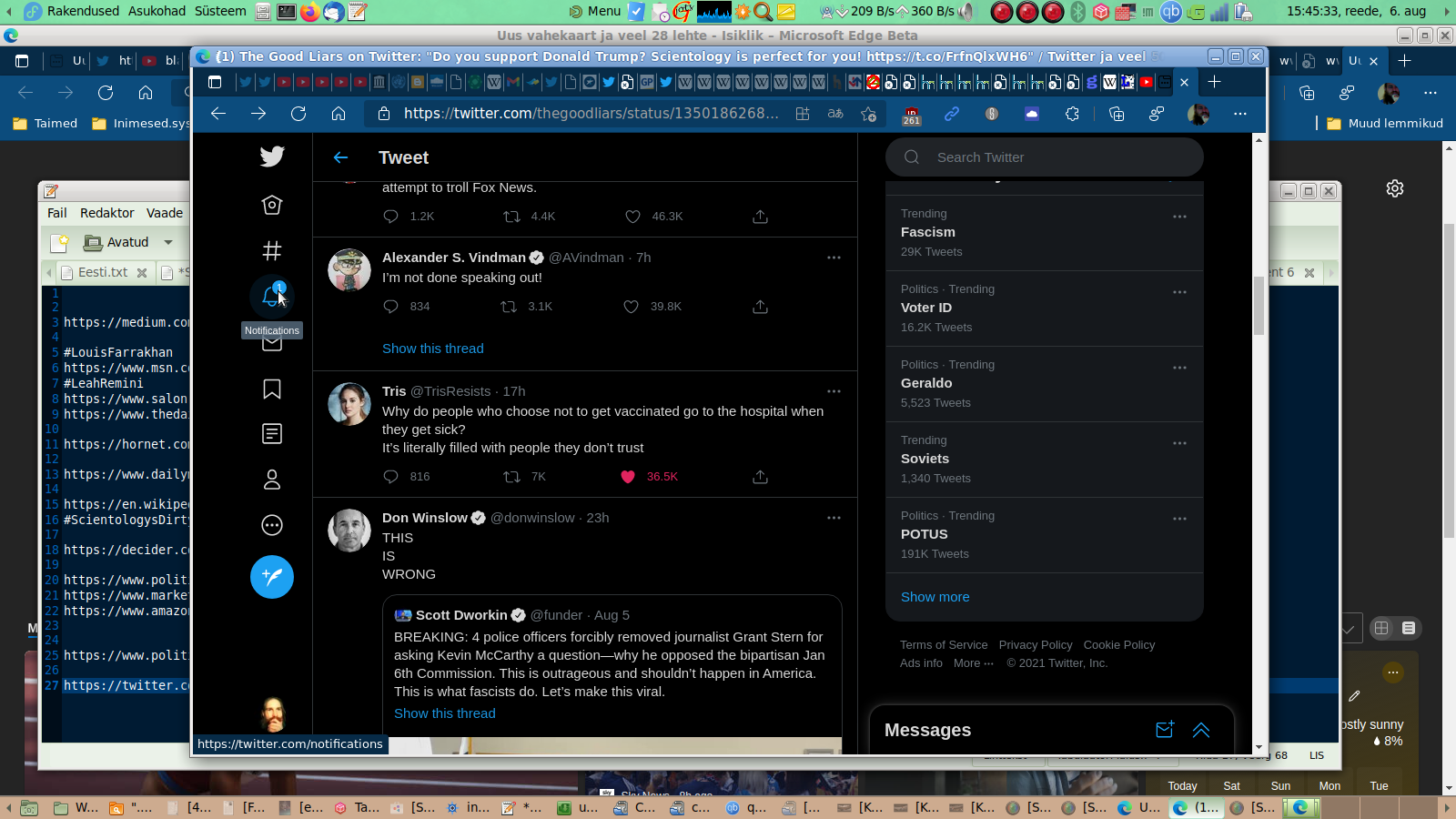Open more options on Don Winslow's tweet
This screenshot has width=1456, height=819.
point(834,518)
